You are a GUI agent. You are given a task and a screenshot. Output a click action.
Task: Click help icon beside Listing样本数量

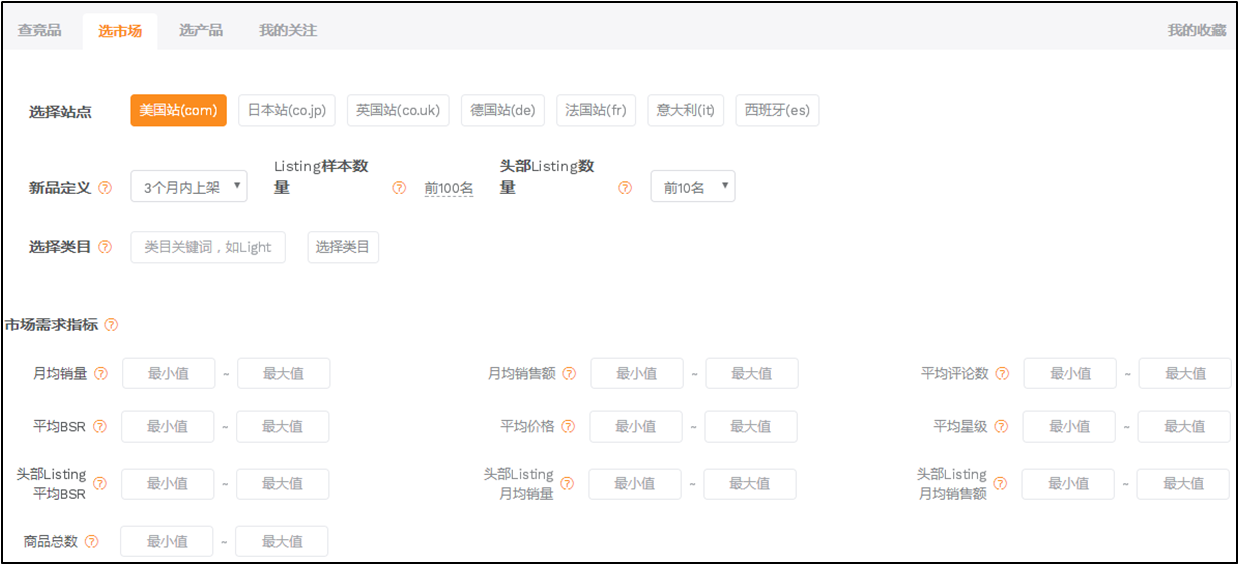pyautogui.click(x=399, y=188)
